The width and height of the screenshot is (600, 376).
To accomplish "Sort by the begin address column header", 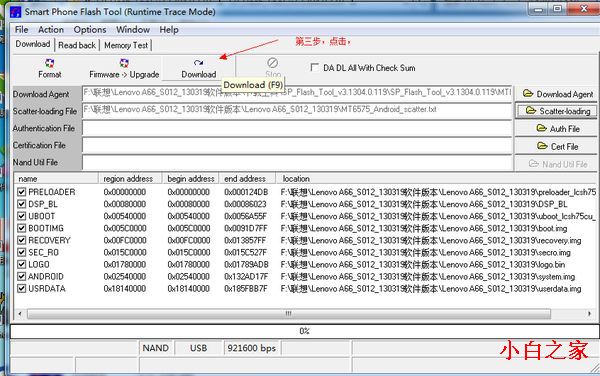I will click(191, 179).
